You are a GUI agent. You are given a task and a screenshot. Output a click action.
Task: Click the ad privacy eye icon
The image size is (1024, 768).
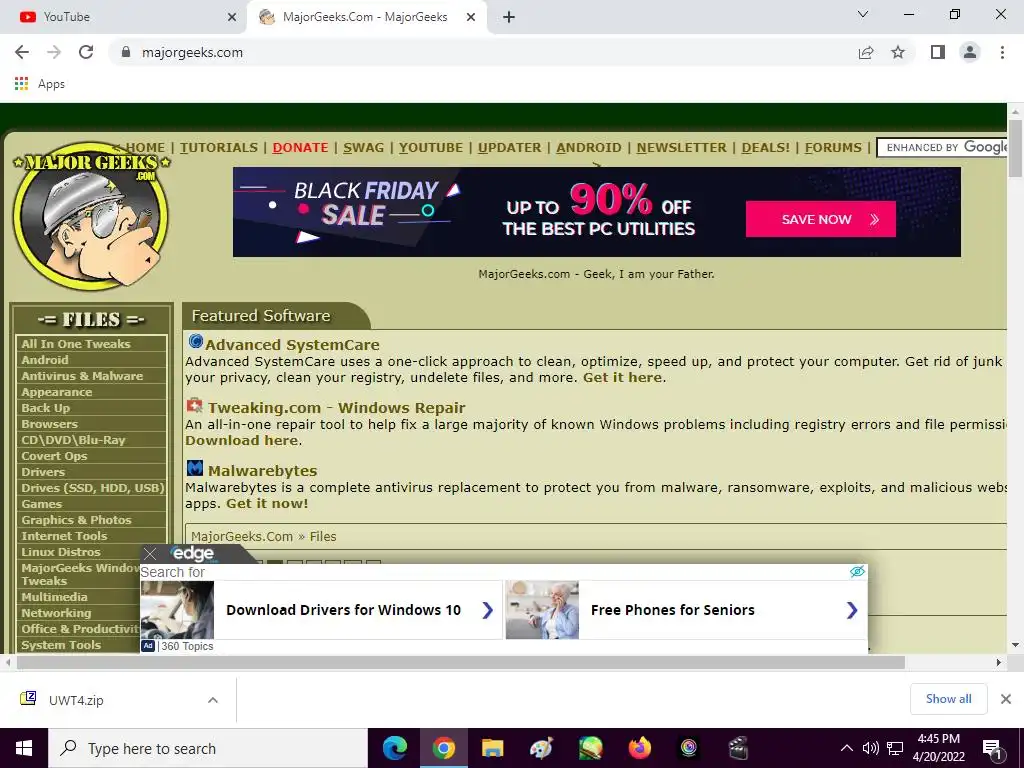click(857, 571)
